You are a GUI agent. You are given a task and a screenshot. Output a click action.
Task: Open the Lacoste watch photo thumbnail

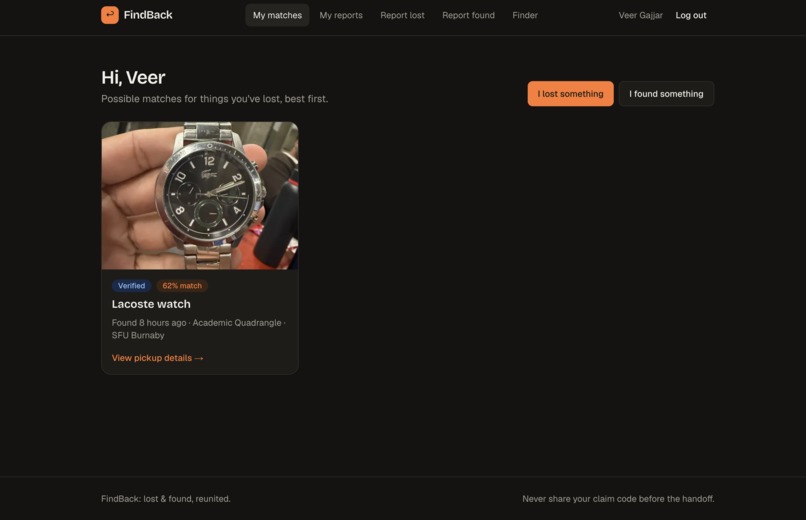[x=200, y=196]
